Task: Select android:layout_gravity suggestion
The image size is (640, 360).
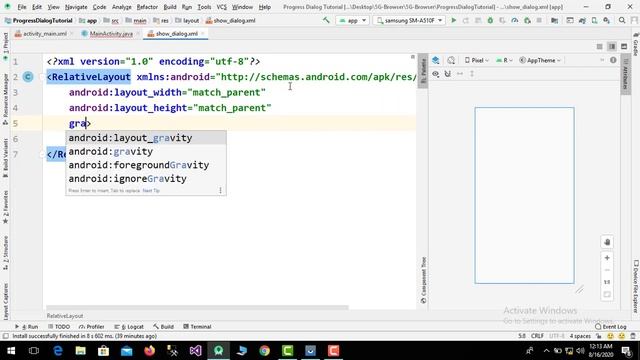Action: pos(146,138)
